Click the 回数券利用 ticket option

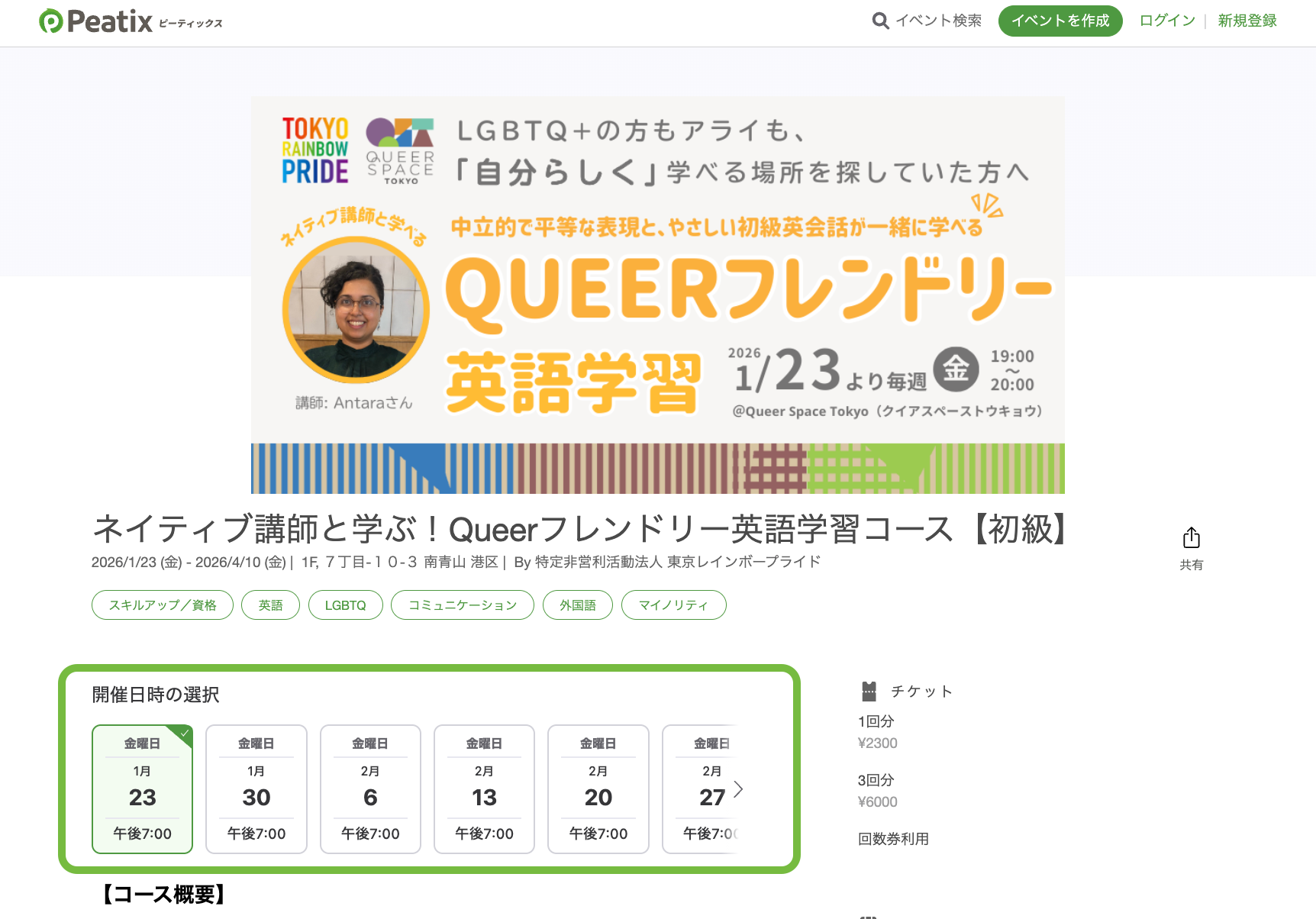893,839
